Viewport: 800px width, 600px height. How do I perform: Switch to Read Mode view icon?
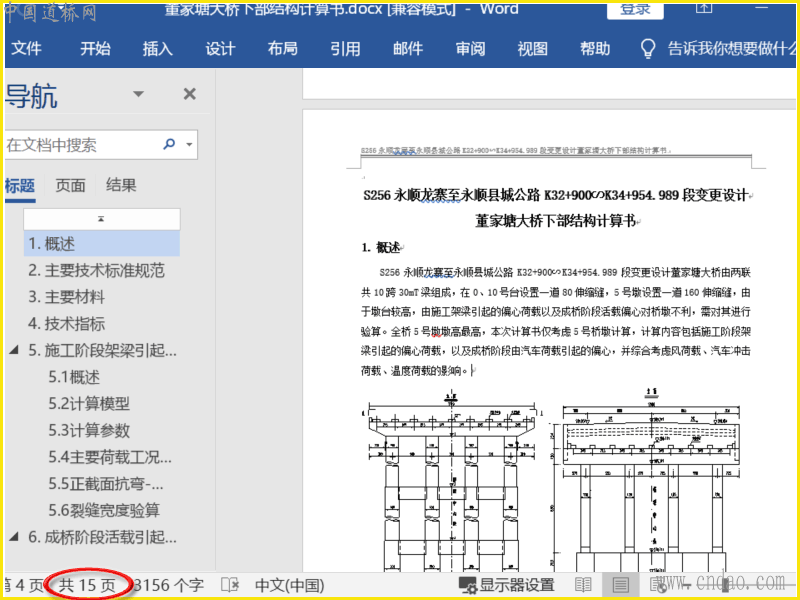click(583, 585)
